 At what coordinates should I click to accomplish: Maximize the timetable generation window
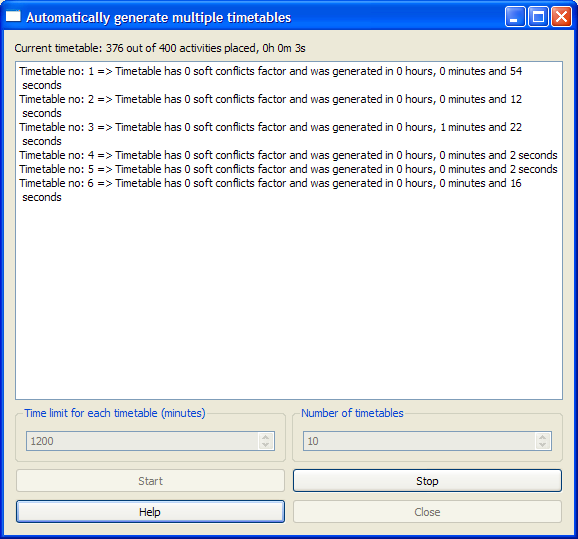[x=538, y=17]
